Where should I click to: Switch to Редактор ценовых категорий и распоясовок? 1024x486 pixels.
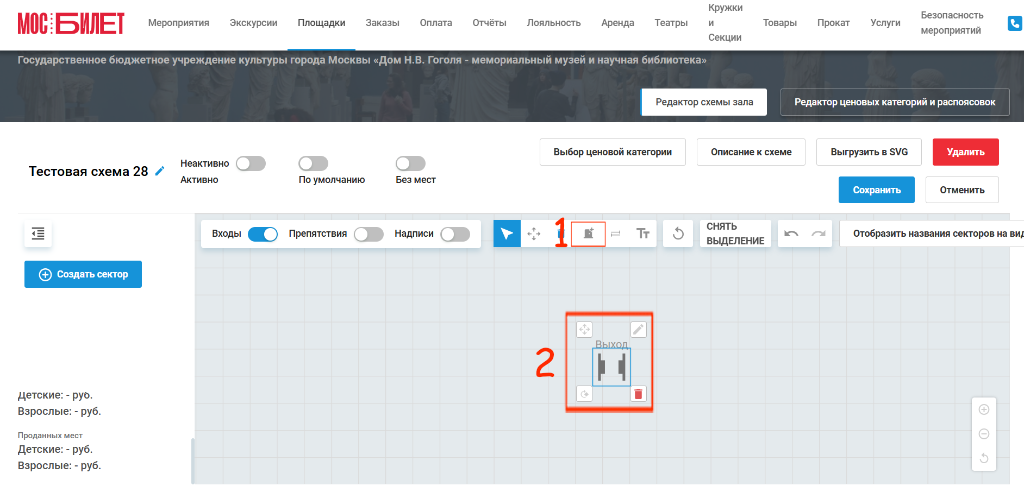(x=895, y=102)
